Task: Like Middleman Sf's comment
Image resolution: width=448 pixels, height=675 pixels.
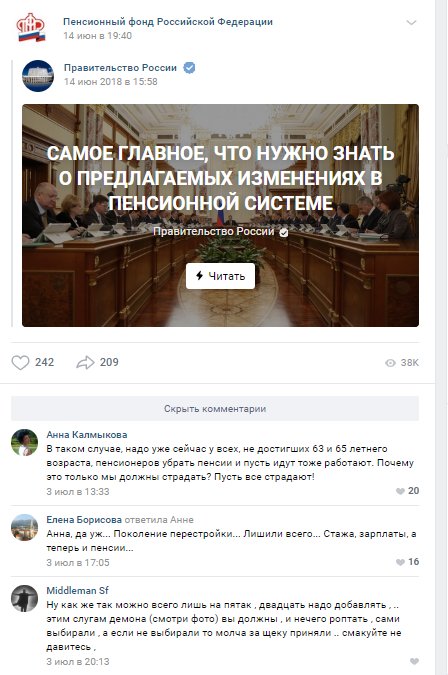Action: (414, 661)
